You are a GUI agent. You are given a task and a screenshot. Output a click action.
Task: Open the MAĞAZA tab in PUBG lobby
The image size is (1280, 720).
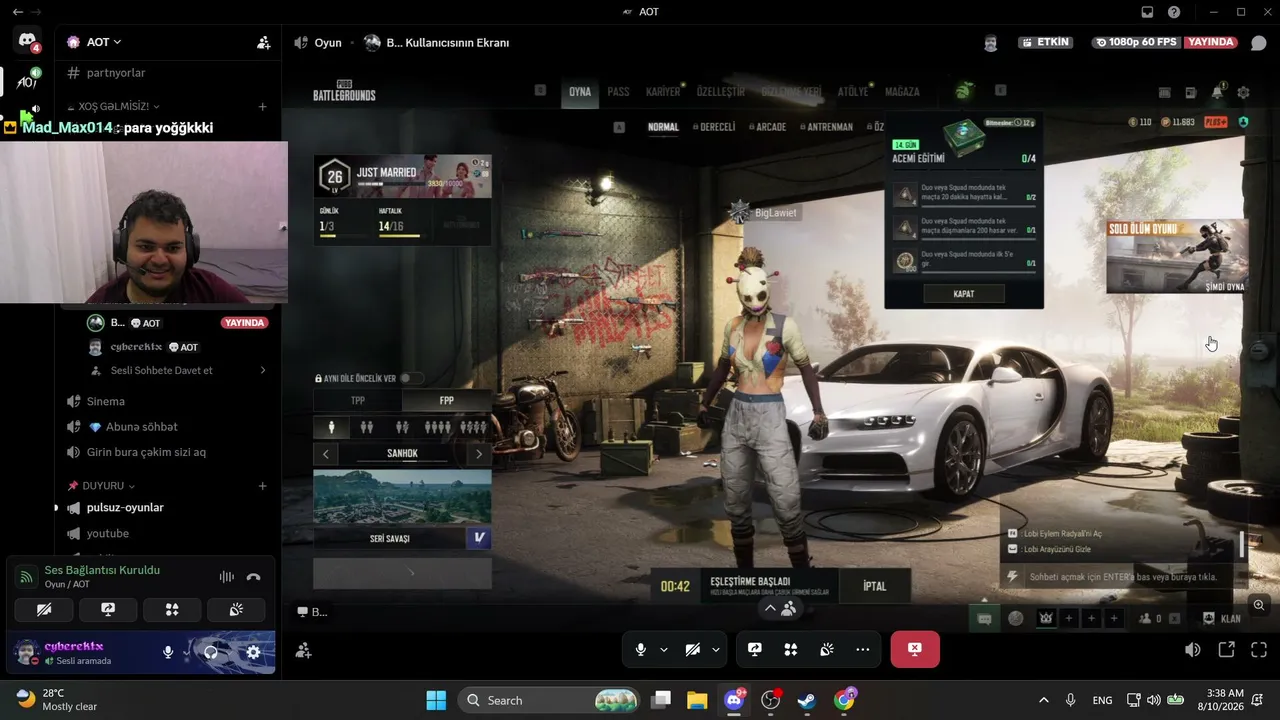coord(902,92)
